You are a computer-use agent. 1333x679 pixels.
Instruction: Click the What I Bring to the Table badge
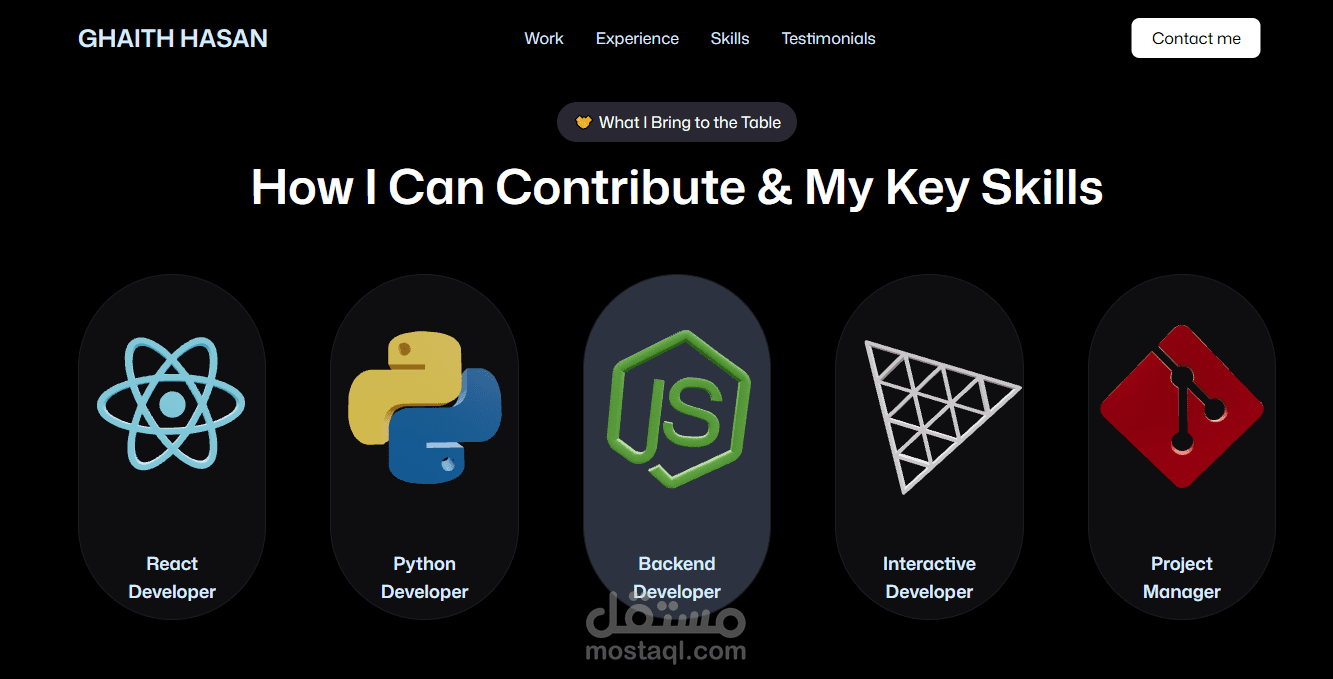(x=677, y=122)
